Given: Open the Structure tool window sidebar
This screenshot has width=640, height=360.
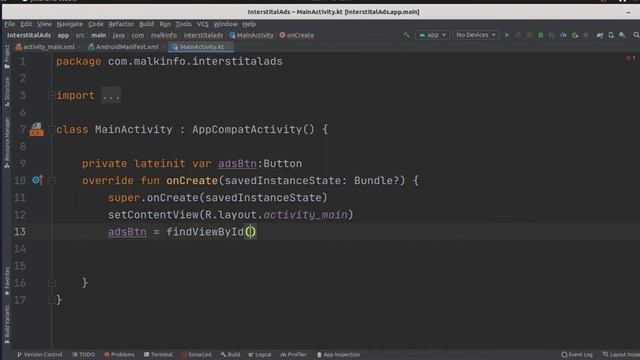Looking at the screenshot, I should [7, 92].
